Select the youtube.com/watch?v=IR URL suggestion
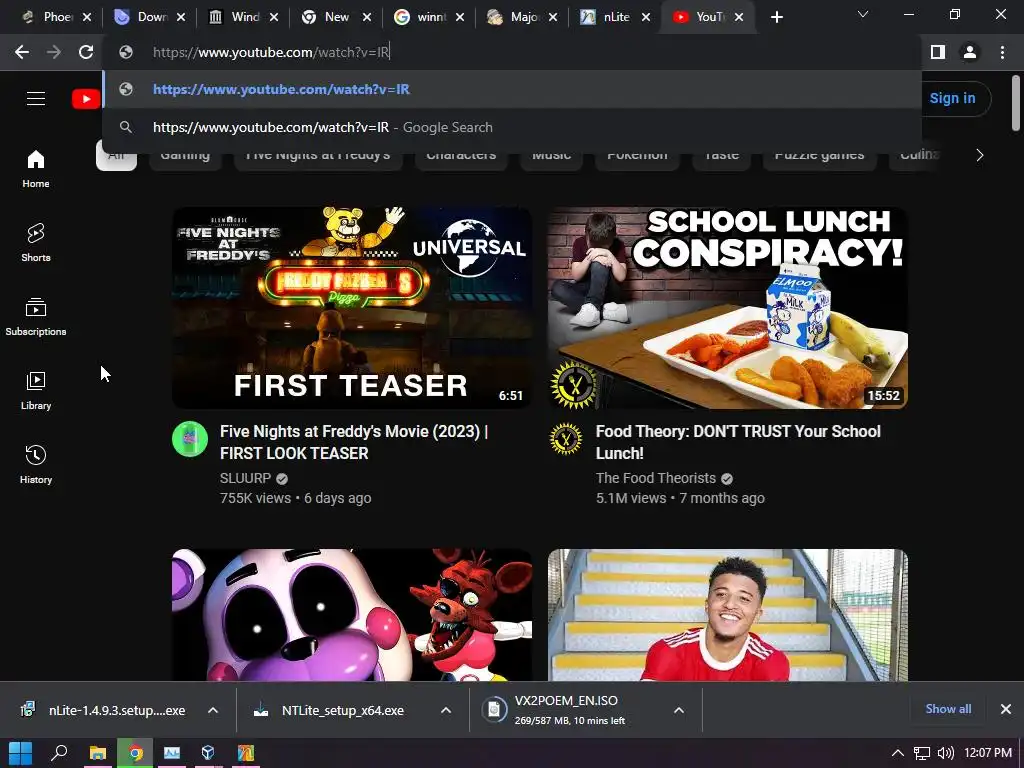1024x768 pixels. (511, 89)
